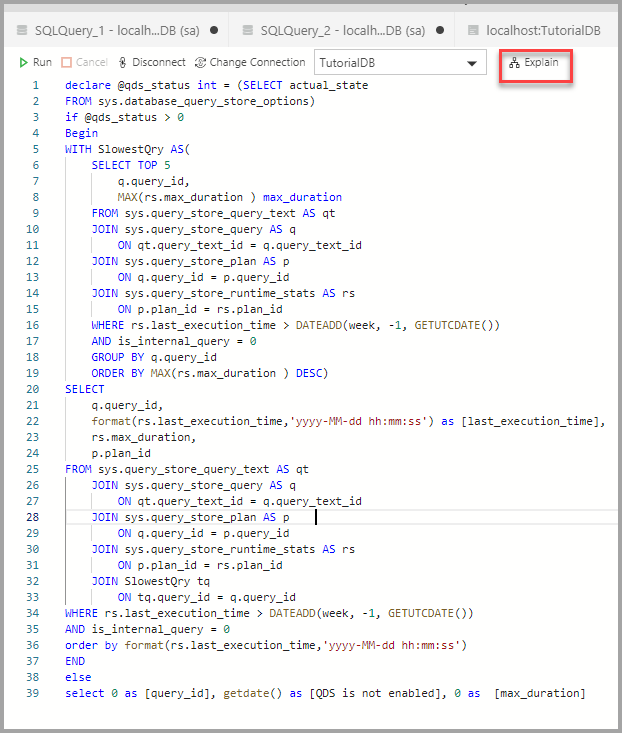Click 'GETUTCDATE()' on line 34
This screenshot has width=622, height=733.
[x=428, y=613]
